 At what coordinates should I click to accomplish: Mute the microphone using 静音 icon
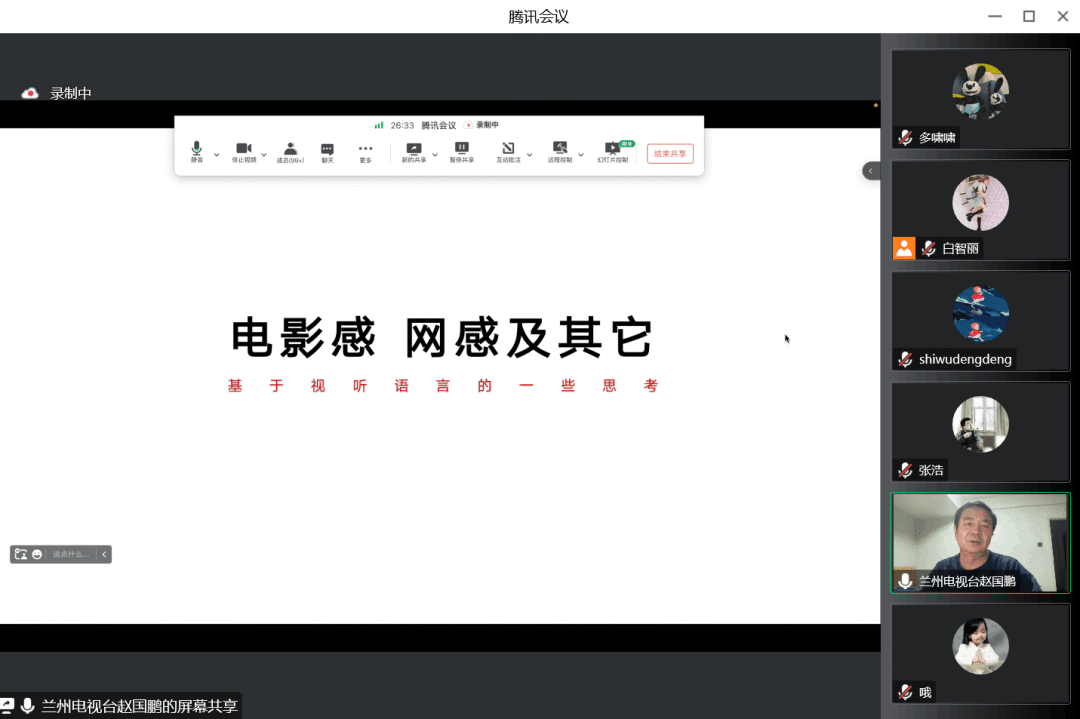pyautogui.click(x=196, y=146)
